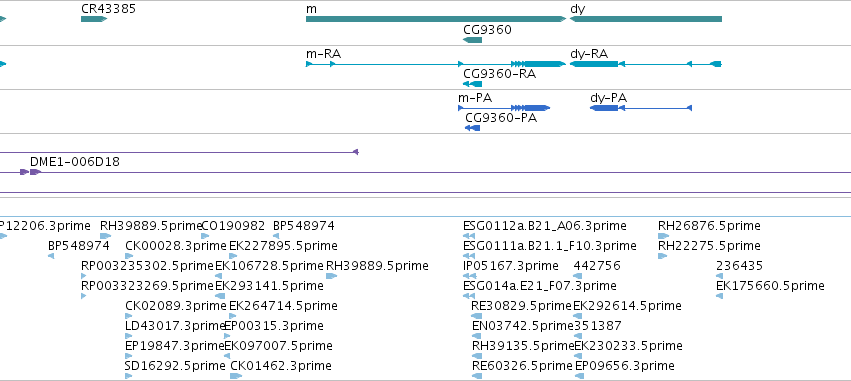The width and height of the screenshot is (851, 381).
Task: Open the DME1-006D18 label link
Action: [75, 162]
